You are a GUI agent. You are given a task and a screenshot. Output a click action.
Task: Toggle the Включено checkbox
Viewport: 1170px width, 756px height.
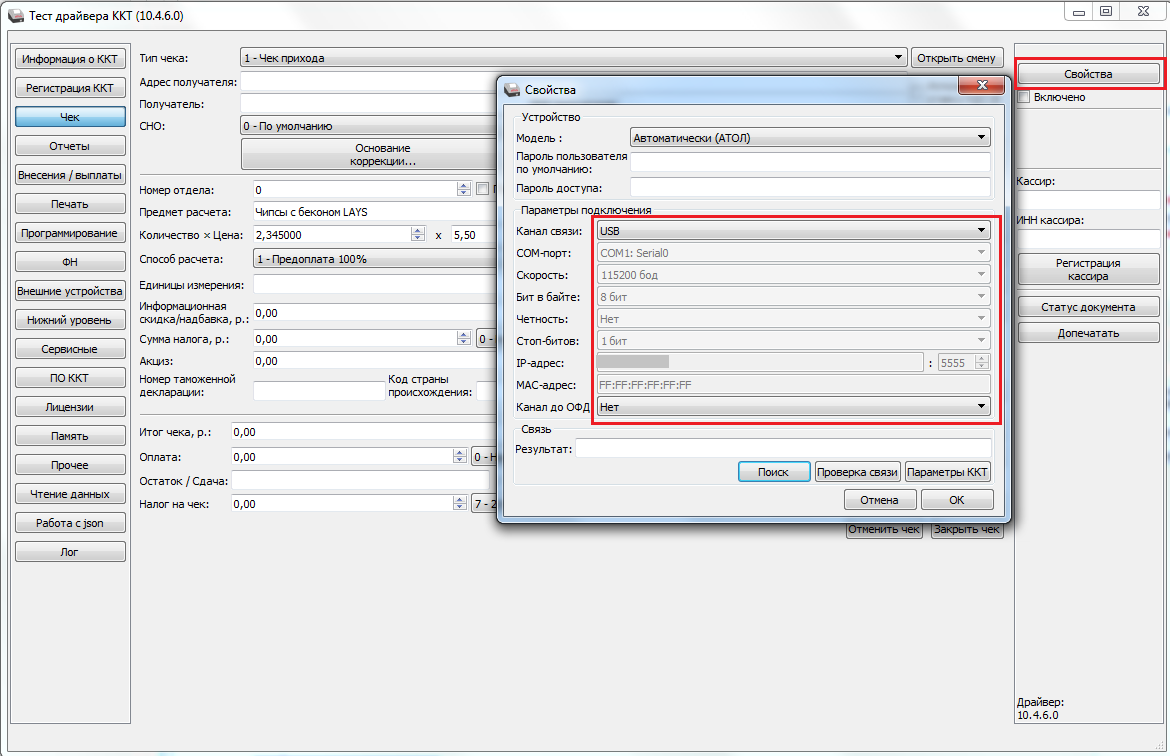tap(1024, 97)
